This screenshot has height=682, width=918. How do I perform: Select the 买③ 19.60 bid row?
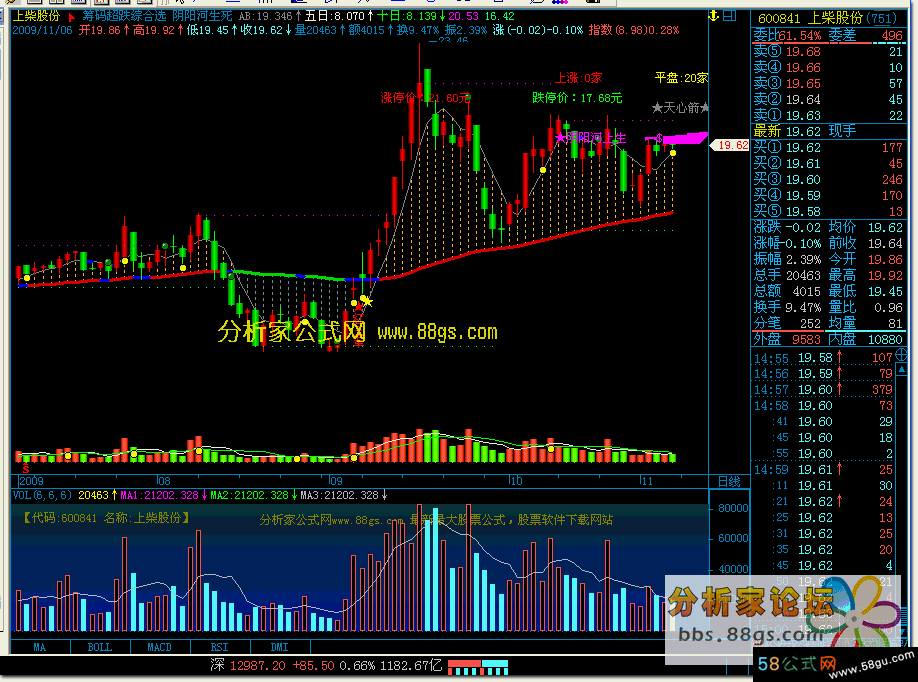(x=828, y=179)
